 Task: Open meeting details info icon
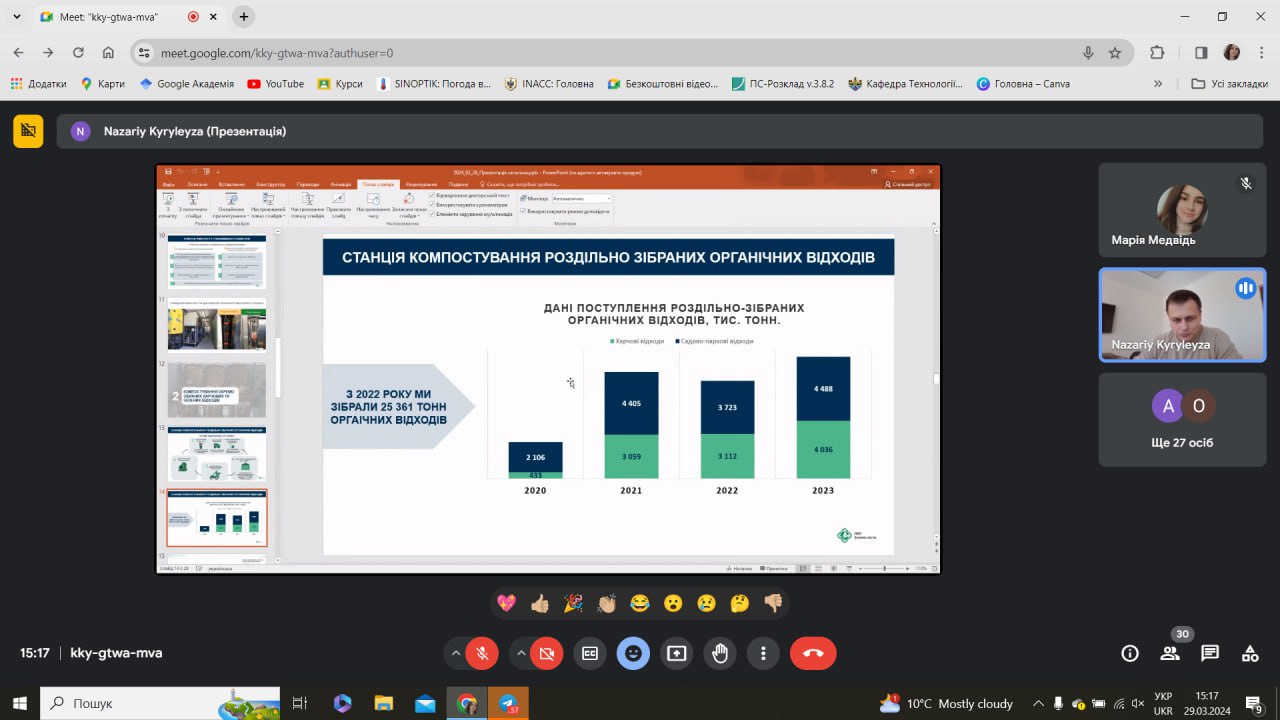click(1130, 653)
